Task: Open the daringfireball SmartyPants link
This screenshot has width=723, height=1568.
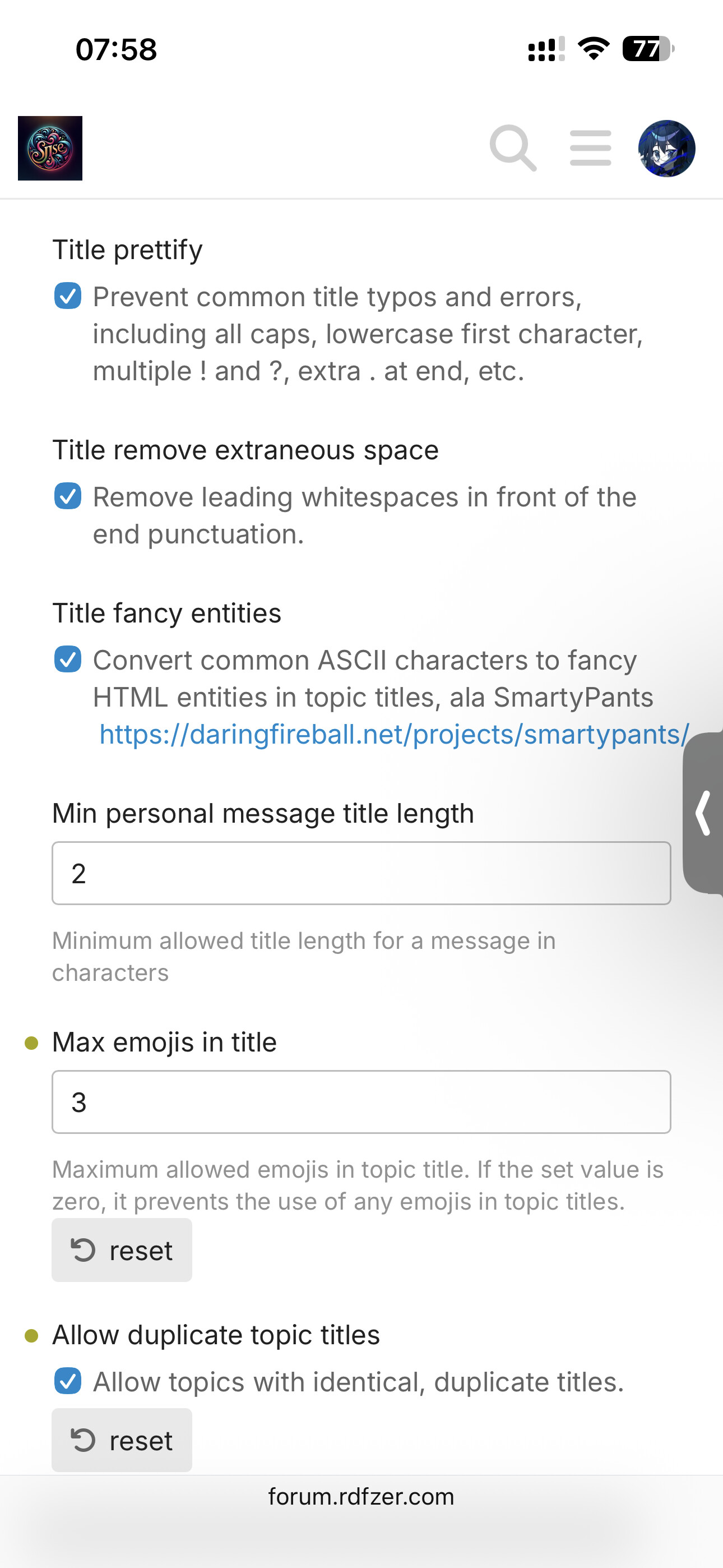Action: click(394, 735)
